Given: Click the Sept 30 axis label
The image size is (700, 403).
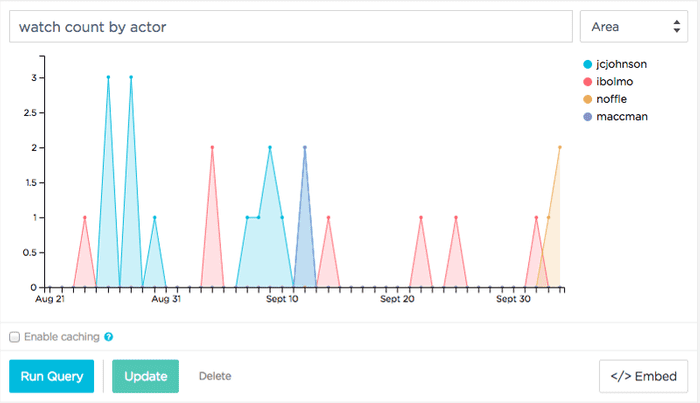Looking at the screenshot, I should coord(513,299).
